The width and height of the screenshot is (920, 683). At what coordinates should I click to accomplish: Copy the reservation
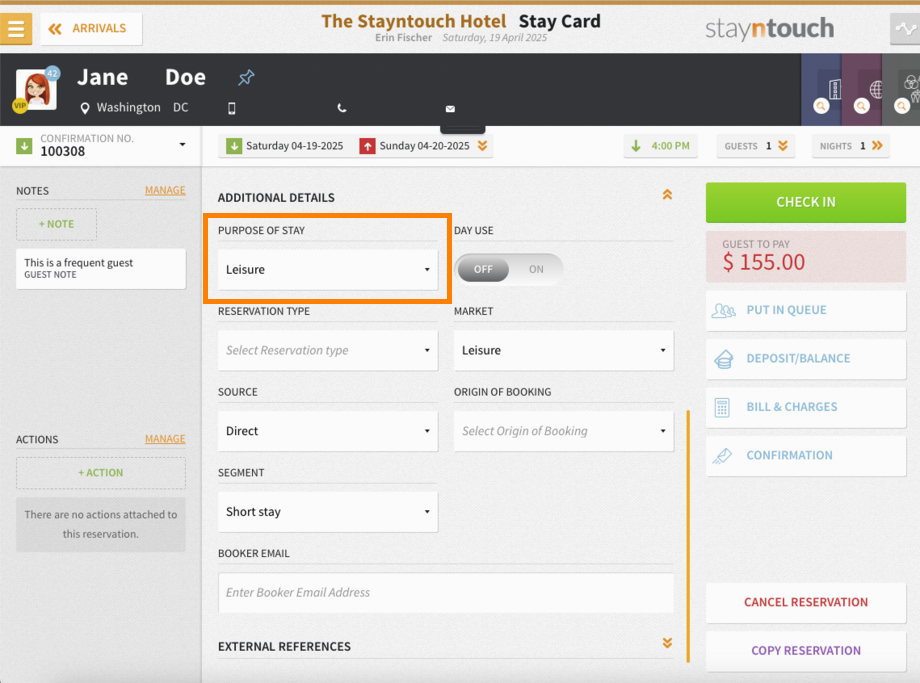point(806,651)
